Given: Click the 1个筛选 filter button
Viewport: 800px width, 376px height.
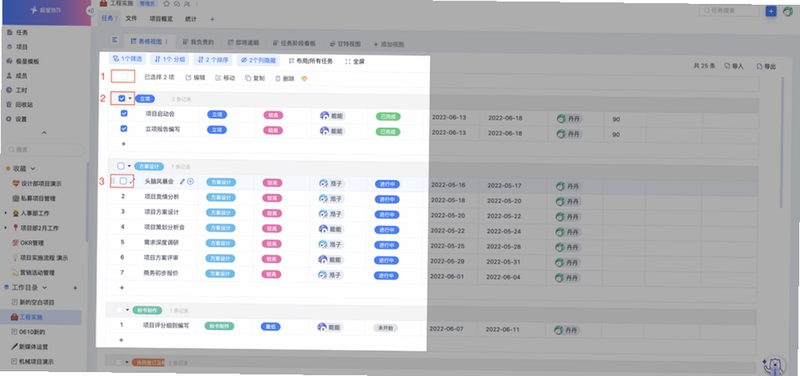Looking at the screenshot, I should [128, 59].
